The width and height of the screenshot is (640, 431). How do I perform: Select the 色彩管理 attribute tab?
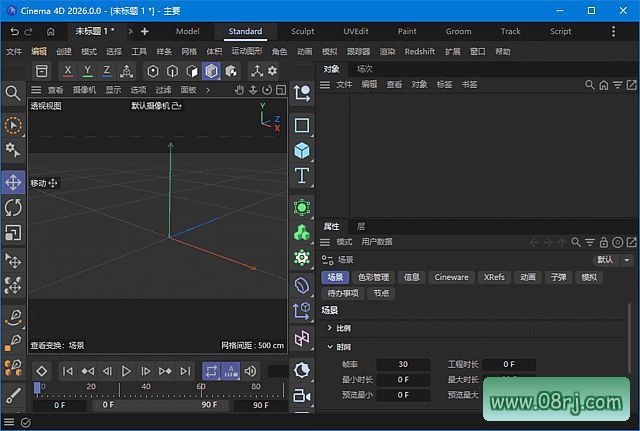(x=373, y=278)
